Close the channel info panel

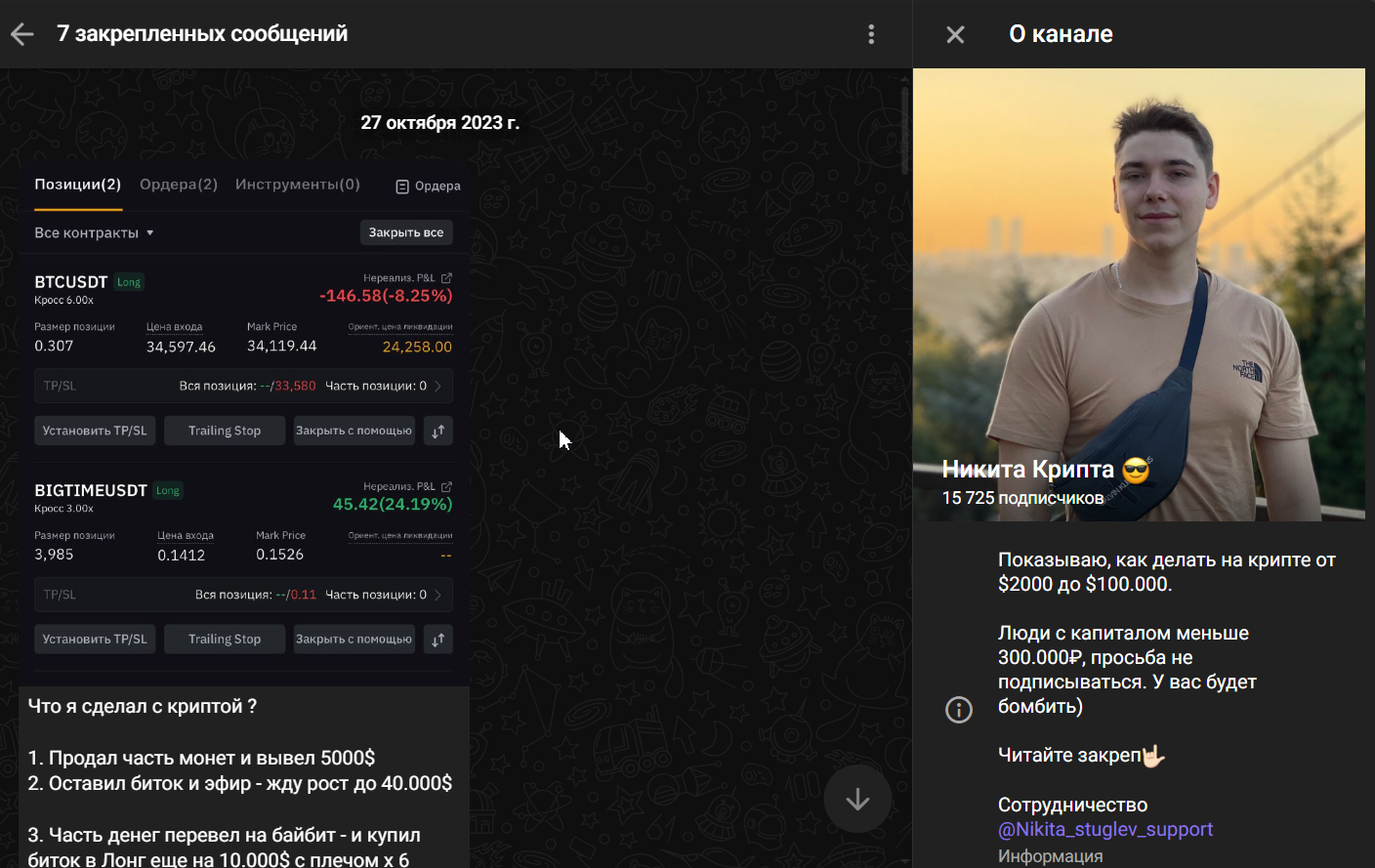point(955,34)
